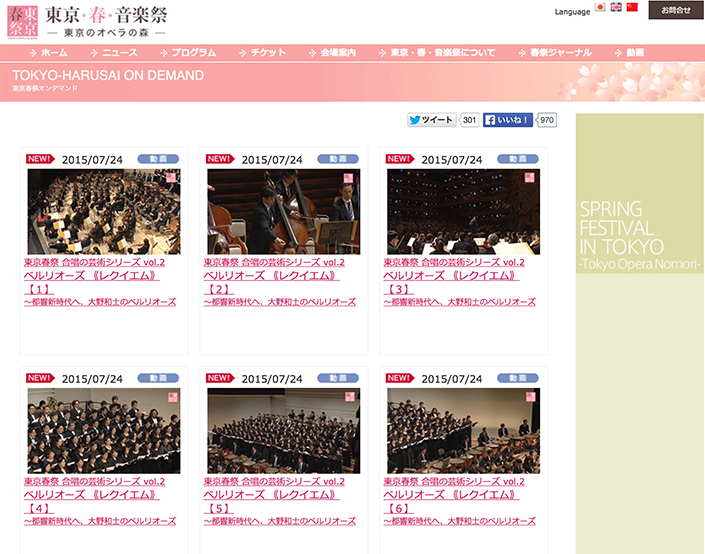The image size is (705, 554).
Task: Open wide choir thumbnail for part 【5】
Action: pos(284,431)
